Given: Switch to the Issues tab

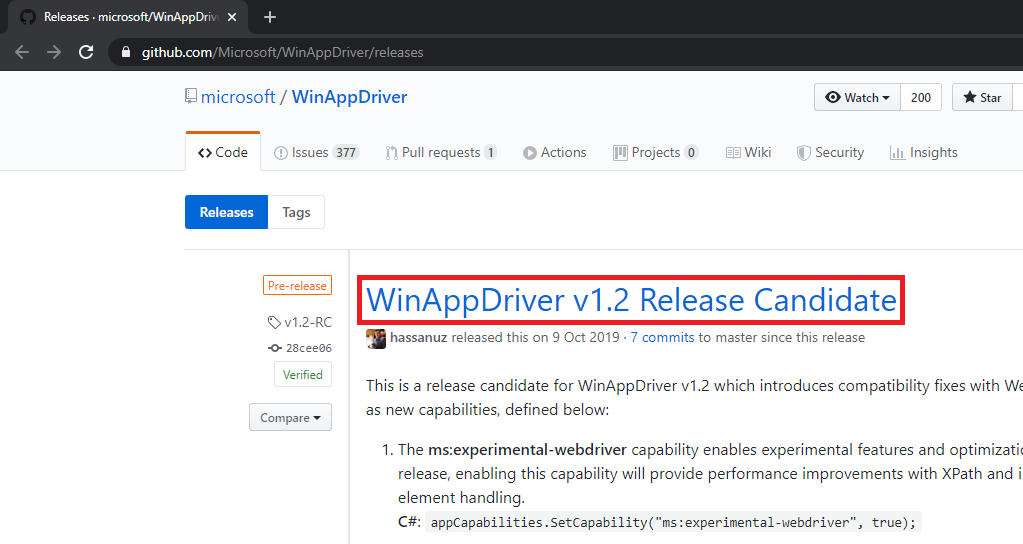Looking at the screenshot, I should [x=316, y=152].
